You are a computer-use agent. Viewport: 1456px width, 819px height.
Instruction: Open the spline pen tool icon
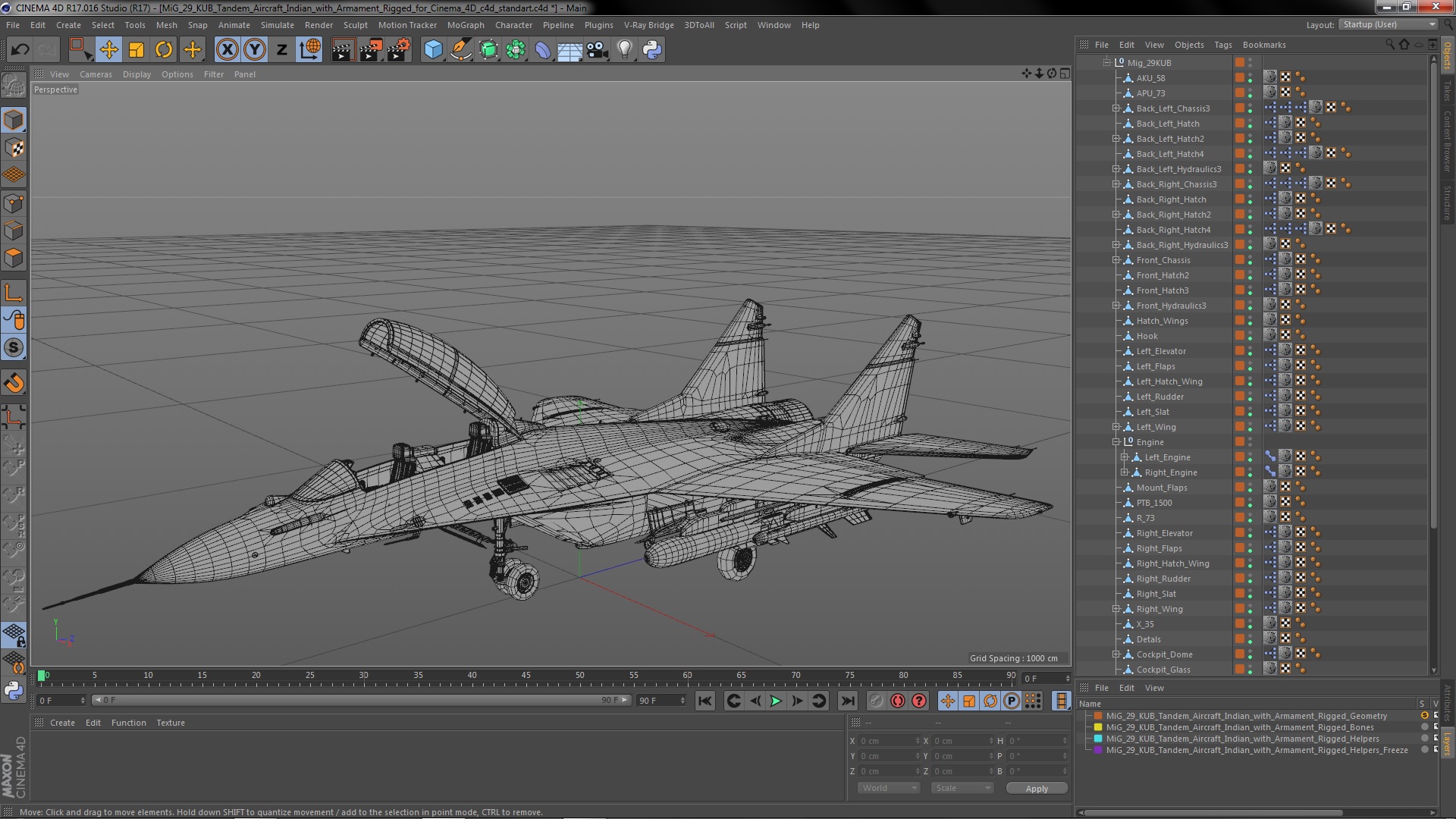tap(460, 50)
